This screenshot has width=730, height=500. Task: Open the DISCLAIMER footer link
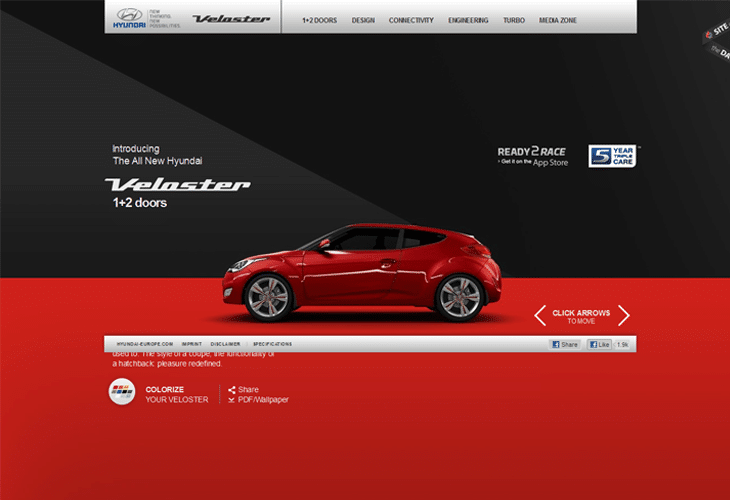(x=225, y=344)
